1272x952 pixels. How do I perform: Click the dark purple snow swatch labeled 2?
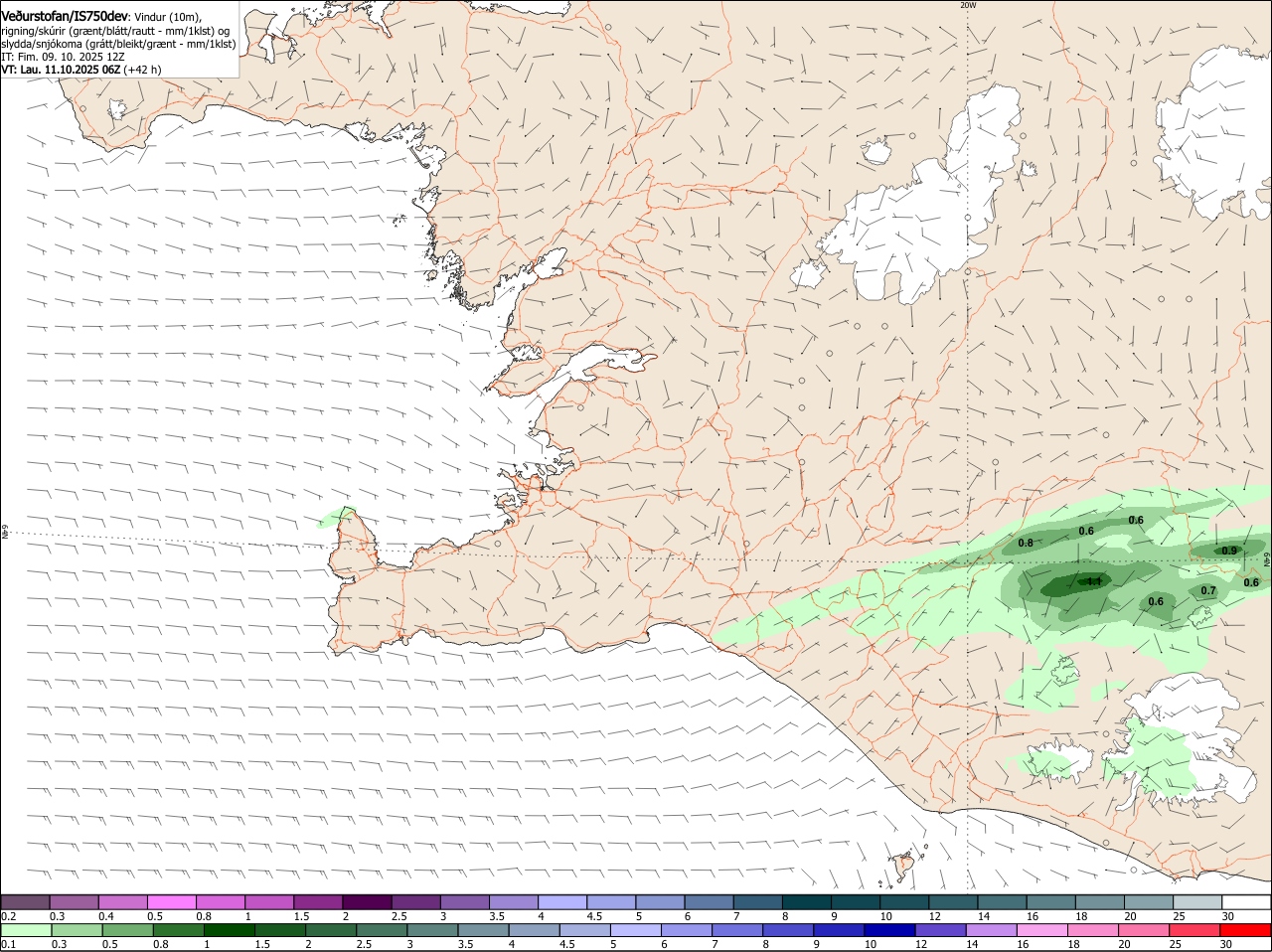366,901
